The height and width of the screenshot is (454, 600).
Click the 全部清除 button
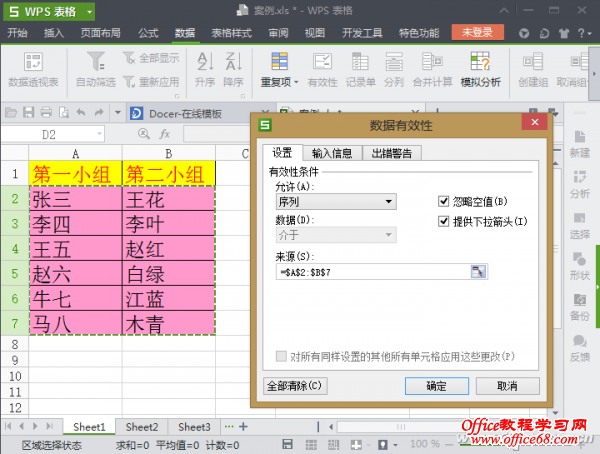[x=294, y=385]
